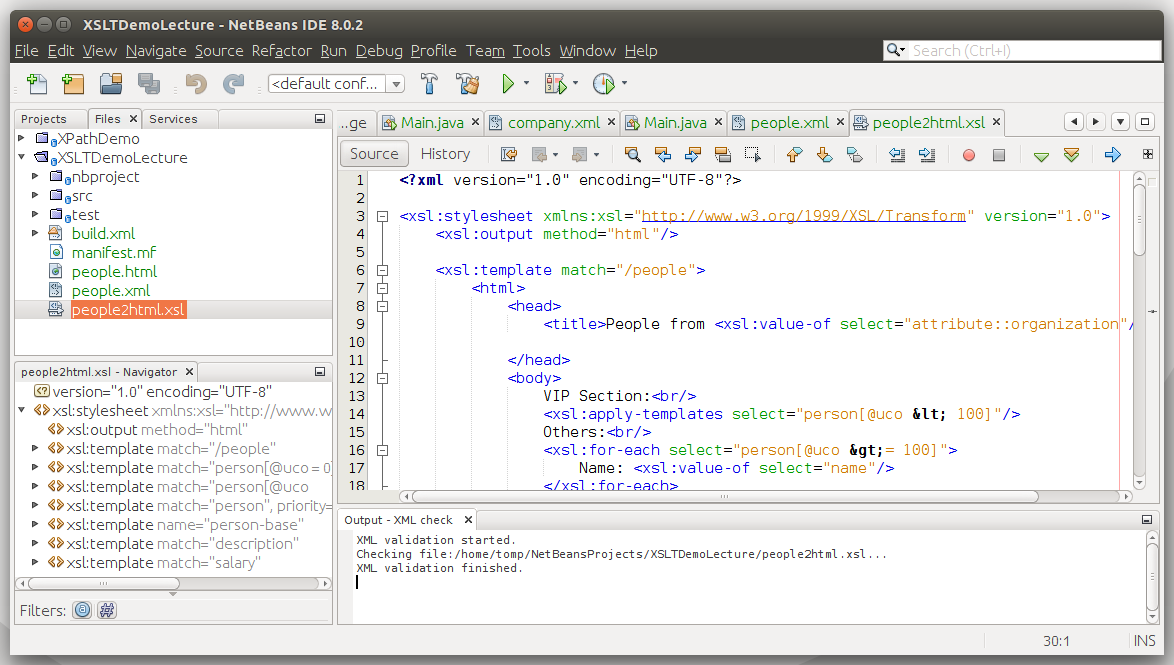Start macro recording with red circle
The width and height of the screenshot is (1174, 665).
pos(969,155)
